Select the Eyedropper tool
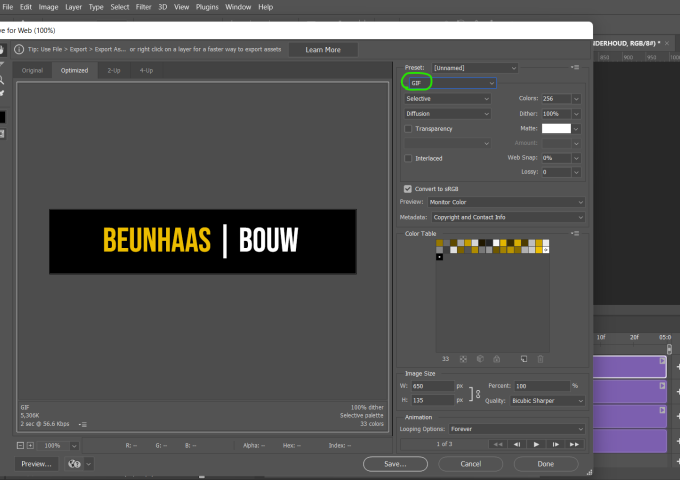 click(2, 93)
